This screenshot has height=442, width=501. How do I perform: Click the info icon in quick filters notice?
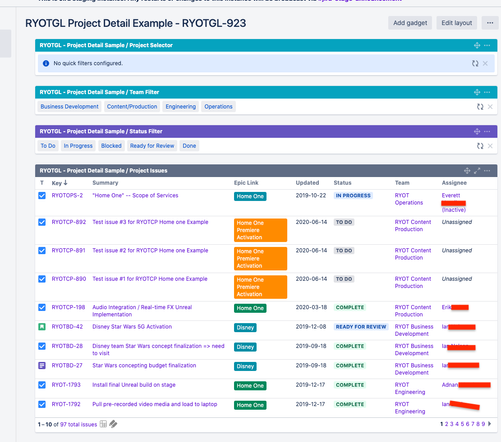46,63
